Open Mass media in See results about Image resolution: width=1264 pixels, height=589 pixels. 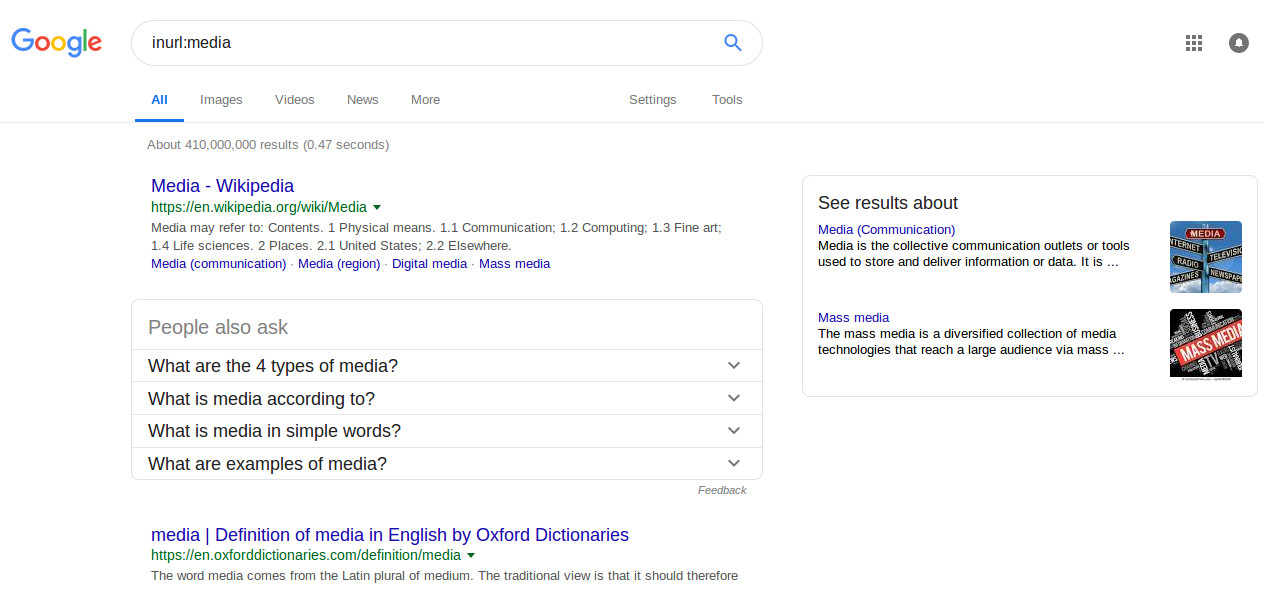click(x=853, y=318)
